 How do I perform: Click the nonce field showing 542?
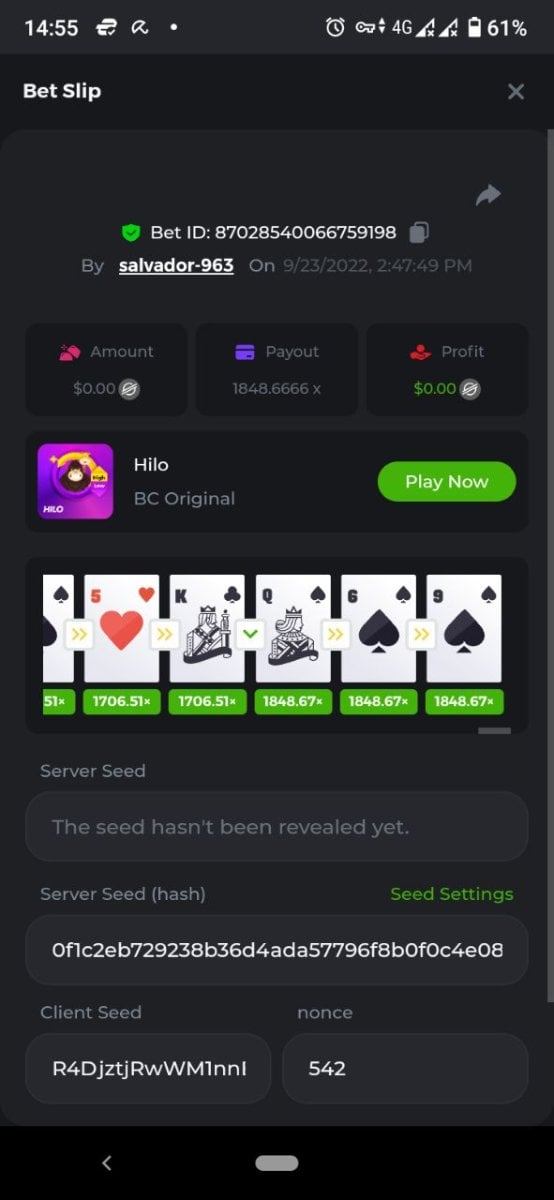(x=405, y=1069)
